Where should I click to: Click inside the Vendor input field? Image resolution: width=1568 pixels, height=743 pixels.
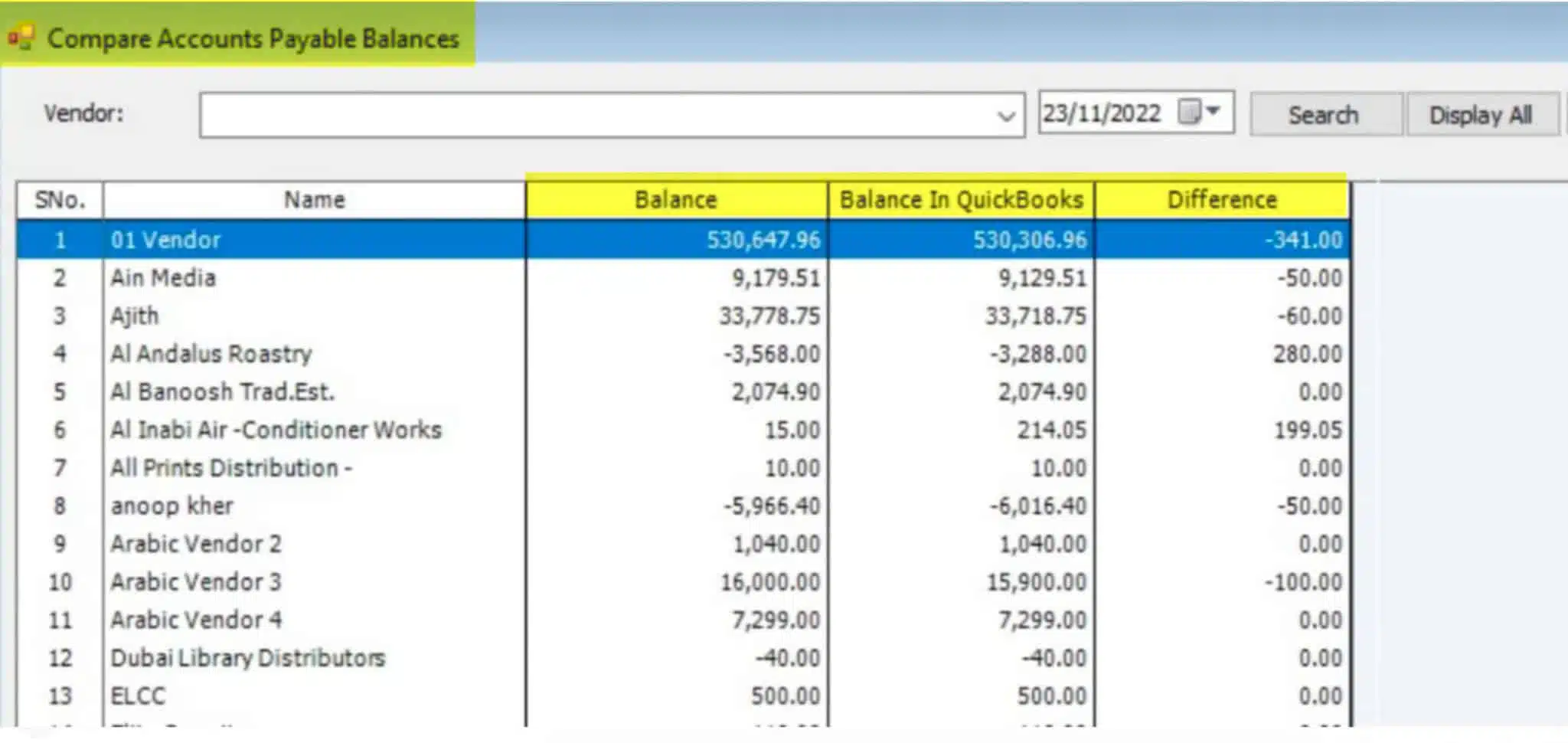[x=597, y=116]
